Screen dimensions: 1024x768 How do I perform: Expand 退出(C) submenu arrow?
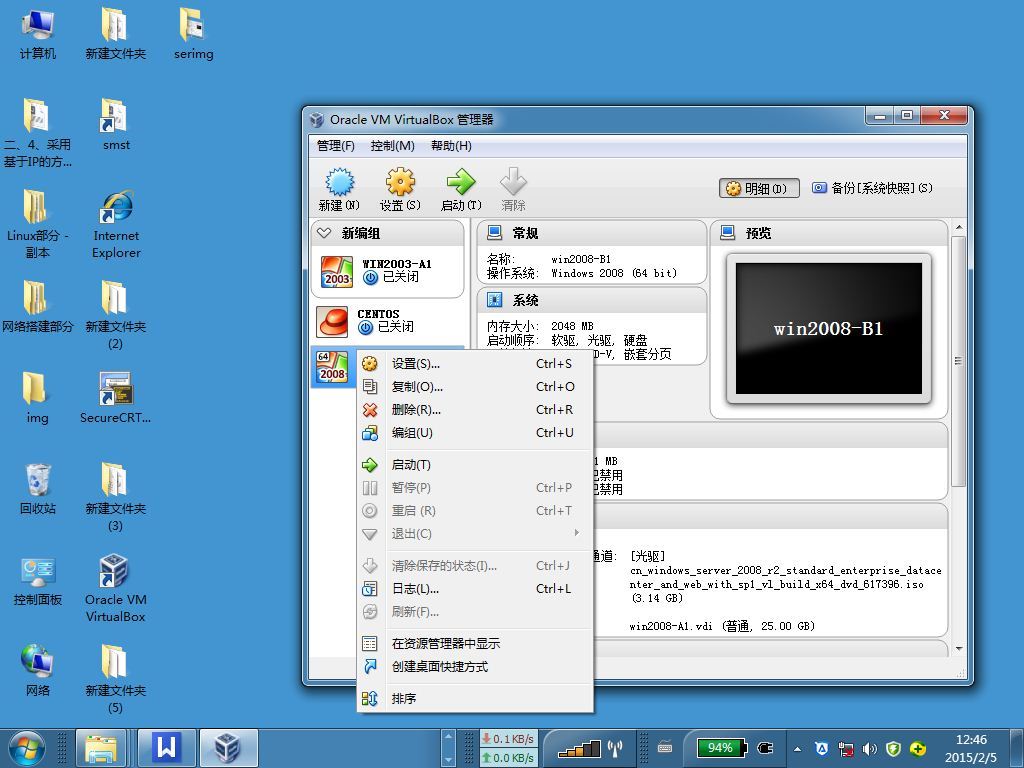[577, 533]
